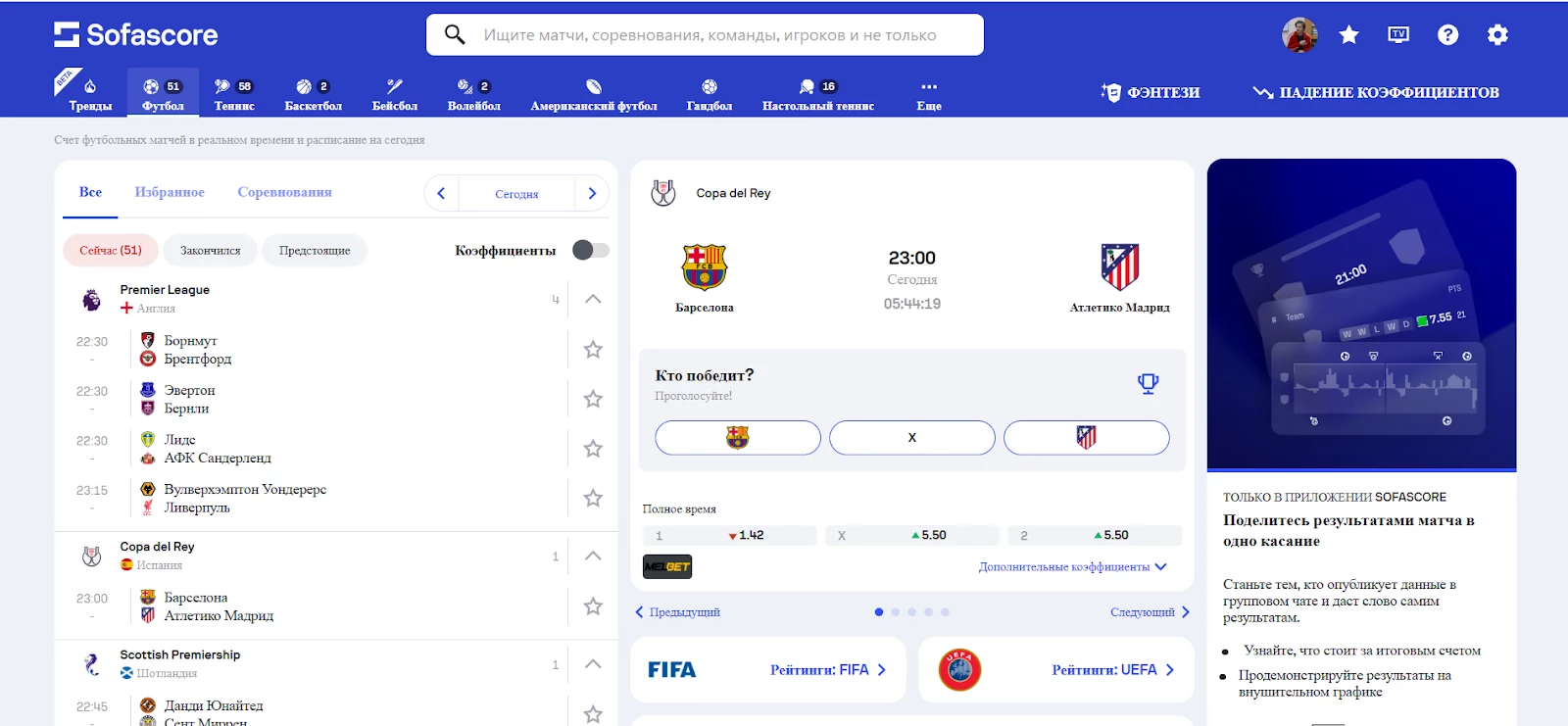The width and height of the screenshot is (1568, 726).
Task: Open the Тренды section
Action: 90,94
